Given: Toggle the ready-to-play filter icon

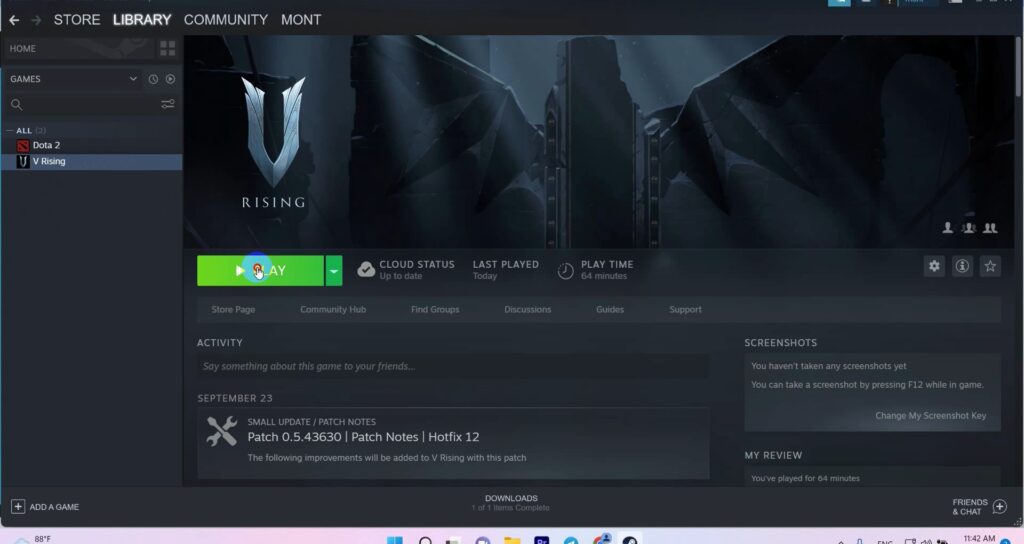Looking at the screenshot, I should (170, 79).
